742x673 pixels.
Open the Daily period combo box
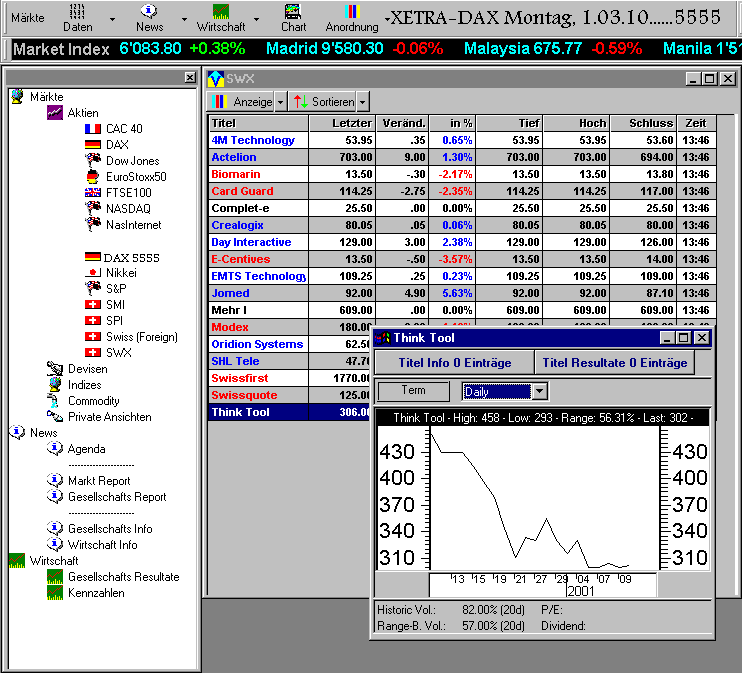[504, 391]
